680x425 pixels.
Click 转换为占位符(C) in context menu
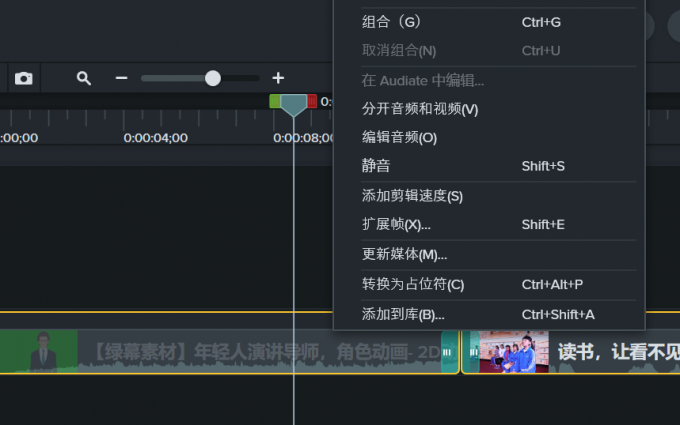tap(413, 284)
